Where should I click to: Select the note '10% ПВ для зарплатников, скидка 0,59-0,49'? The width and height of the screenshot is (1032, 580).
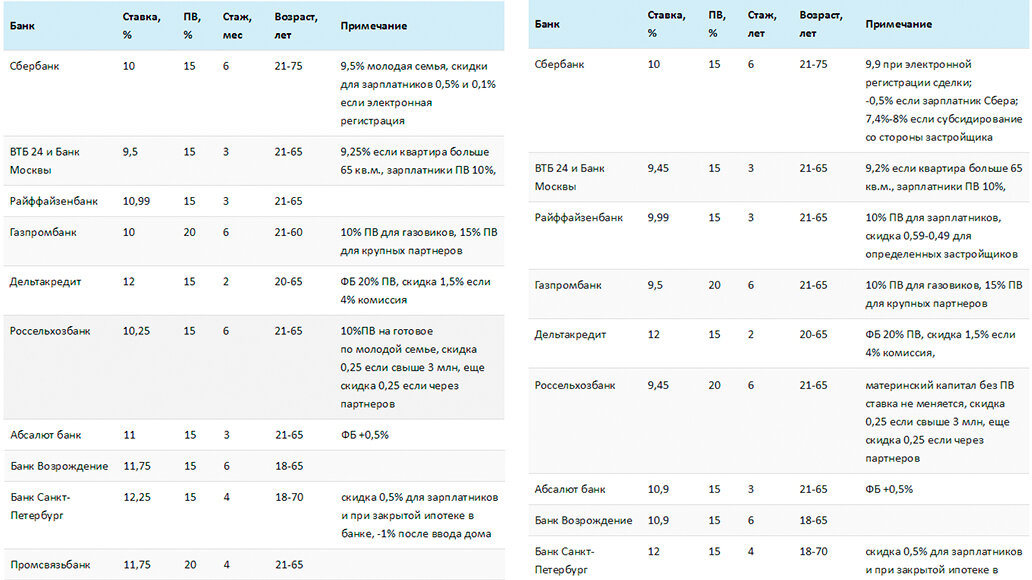pyautogui.click(x=942, y=236)
